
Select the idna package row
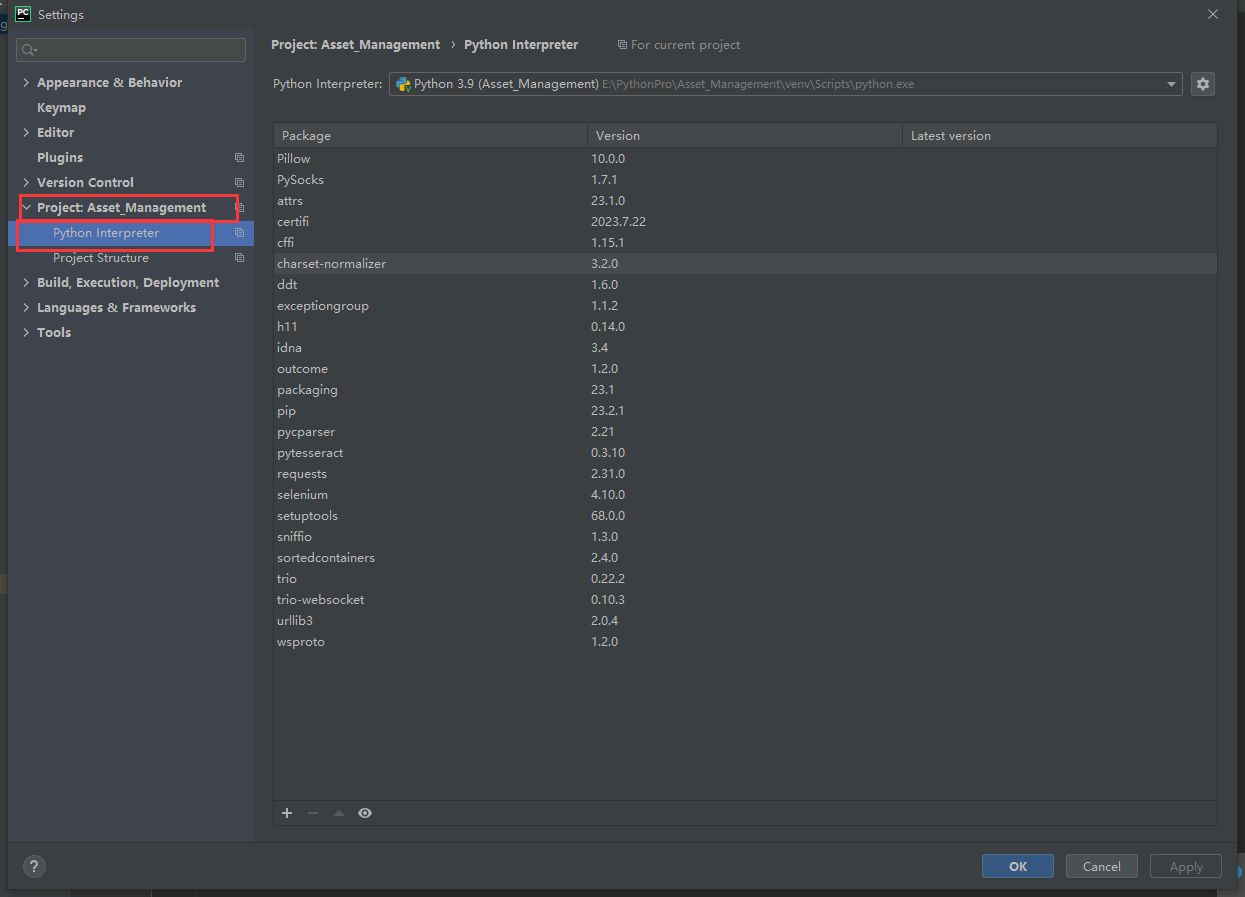click(745, 348)
